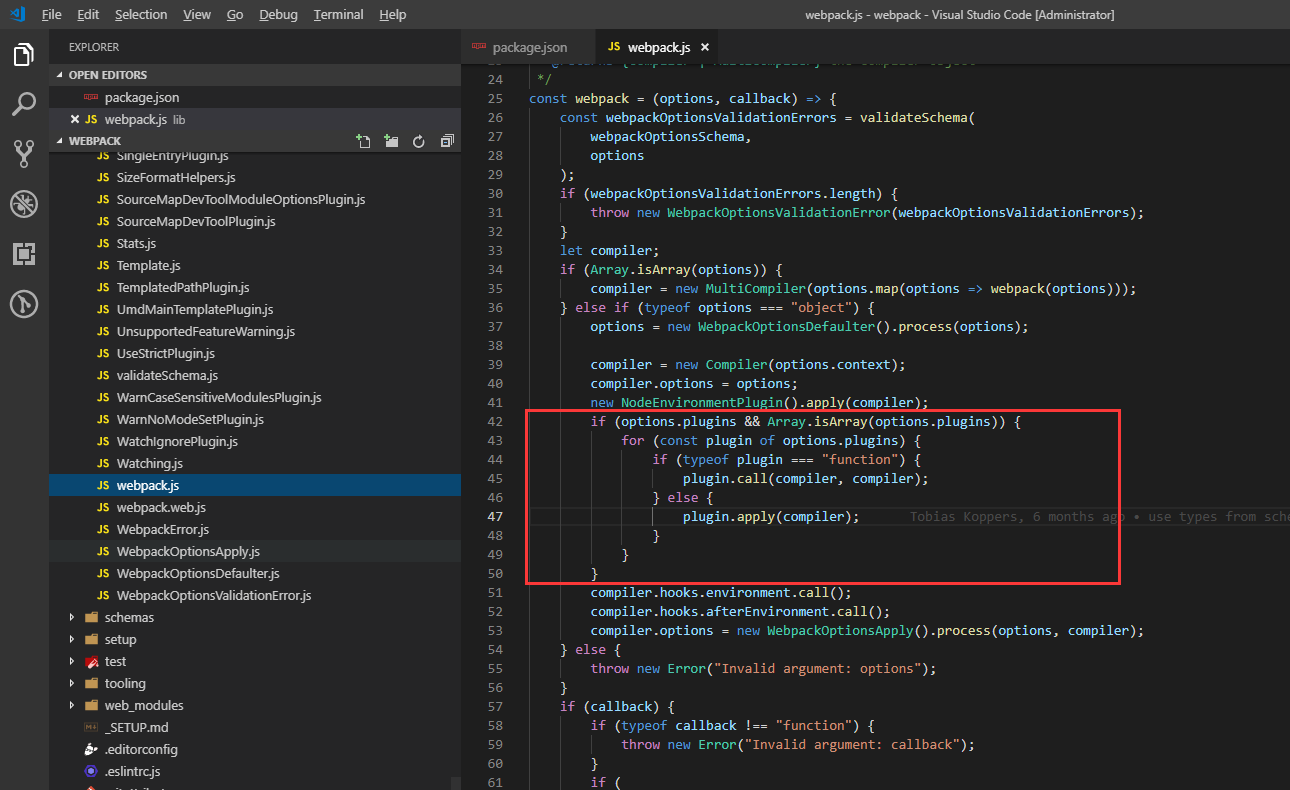Open the Debug view icon
This screenshot has width=1290, height=790.
click(x=24, y=204)
